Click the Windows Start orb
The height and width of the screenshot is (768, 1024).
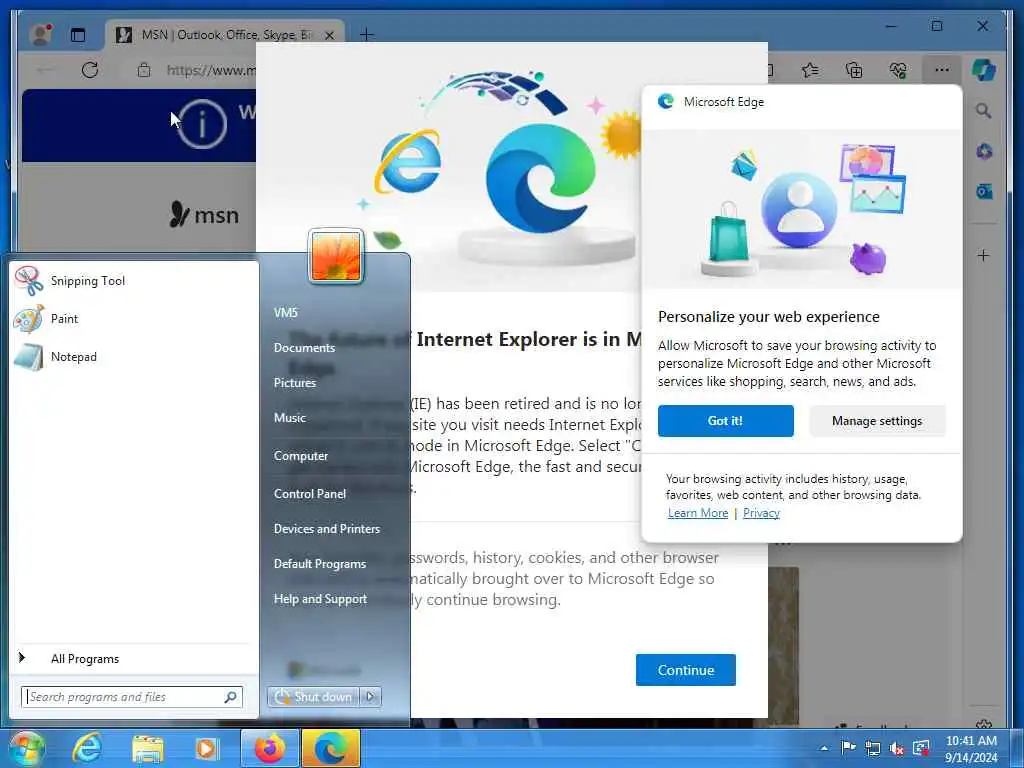tap(26, 748)
